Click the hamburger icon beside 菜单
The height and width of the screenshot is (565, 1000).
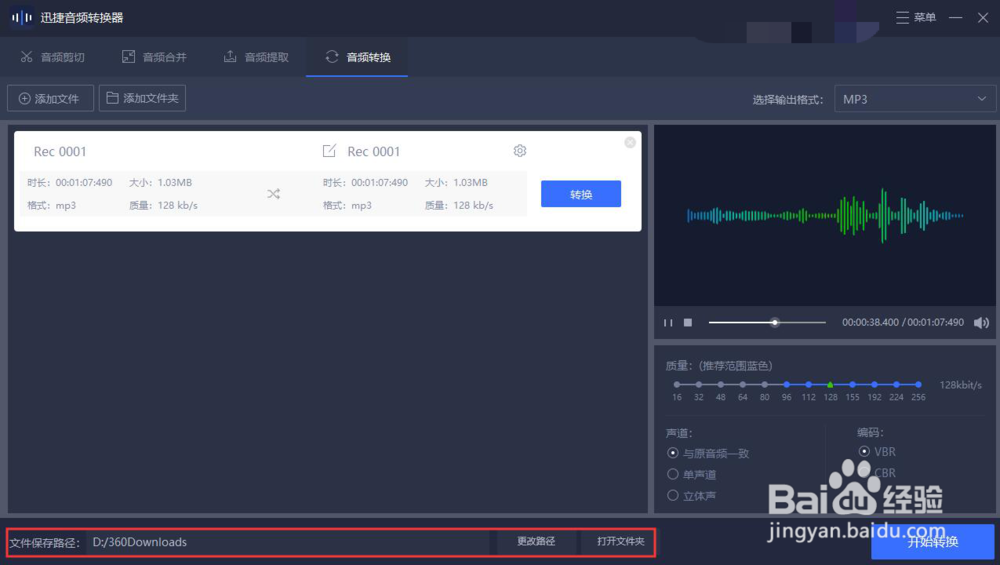[902, 18]
